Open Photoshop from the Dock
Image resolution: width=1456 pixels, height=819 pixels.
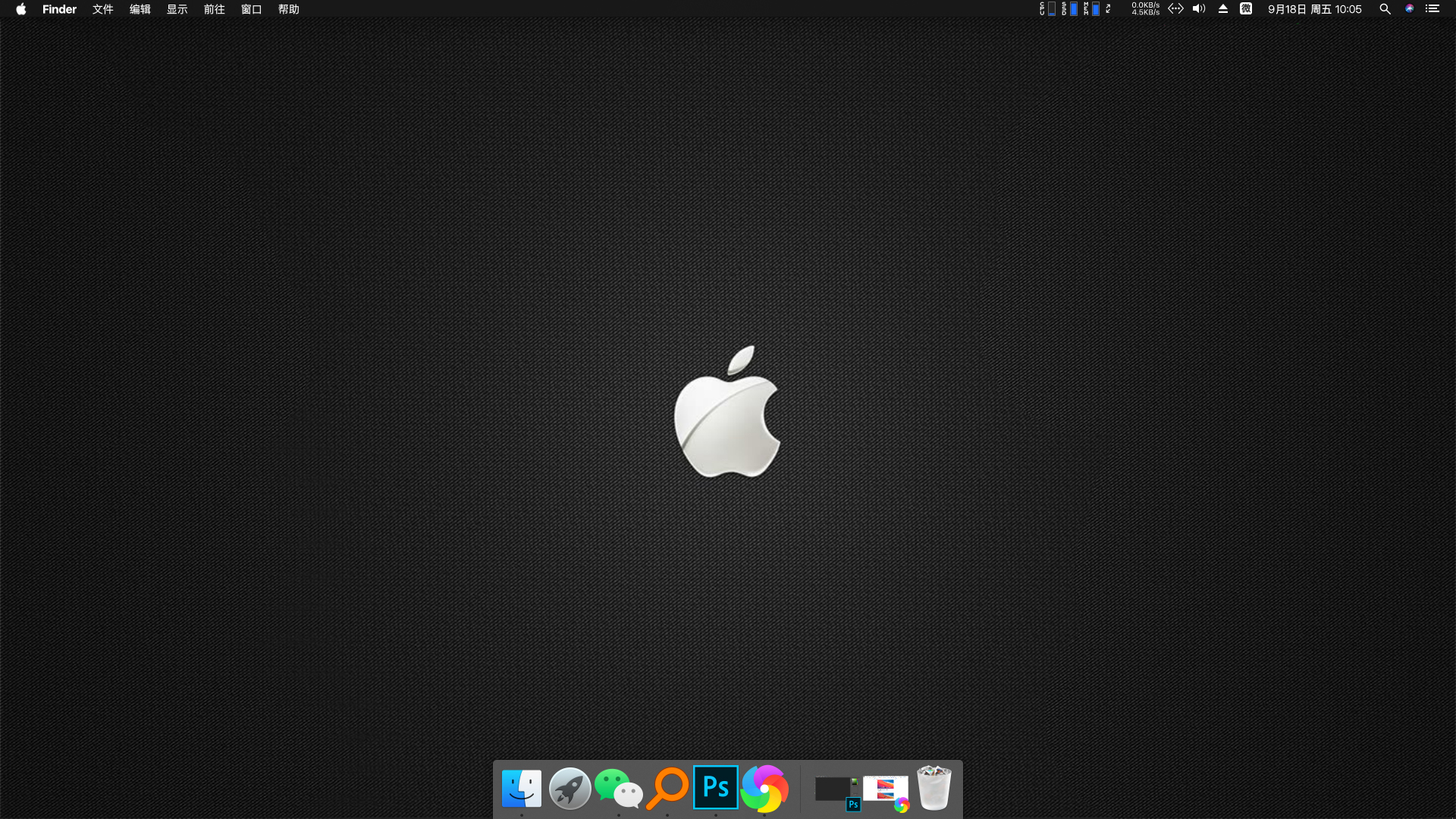coord(714,788)
